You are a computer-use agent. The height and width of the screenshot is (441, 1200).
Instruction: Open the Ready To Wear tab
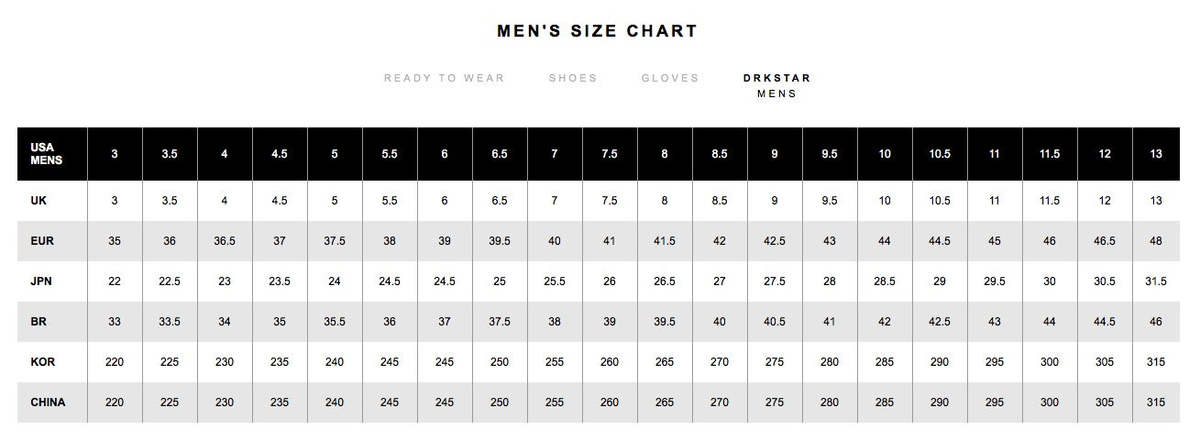tap(444, 78)
